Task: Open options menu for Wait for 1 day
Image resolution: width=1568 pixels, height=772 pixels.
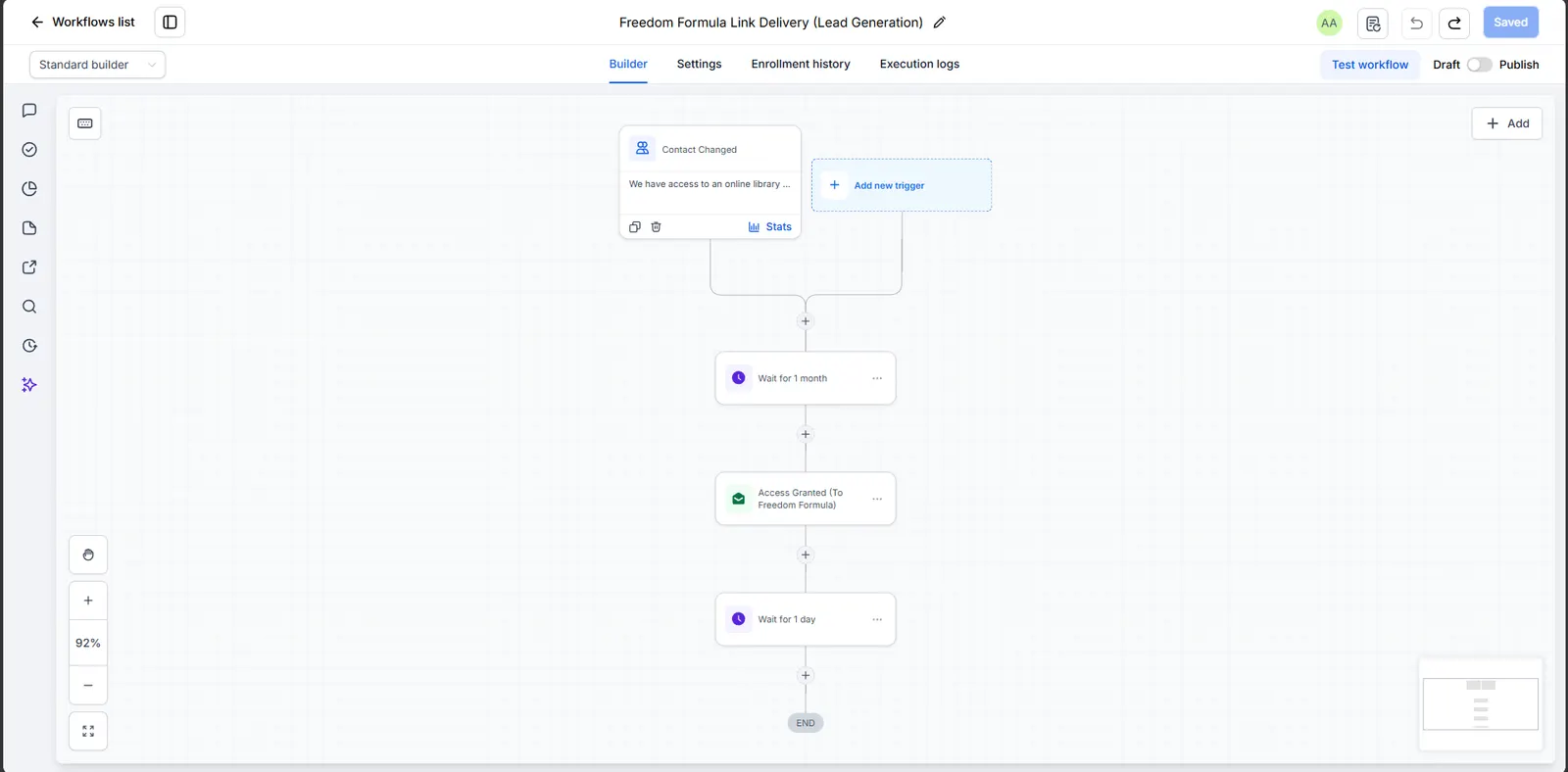Action: coord(877,619)
